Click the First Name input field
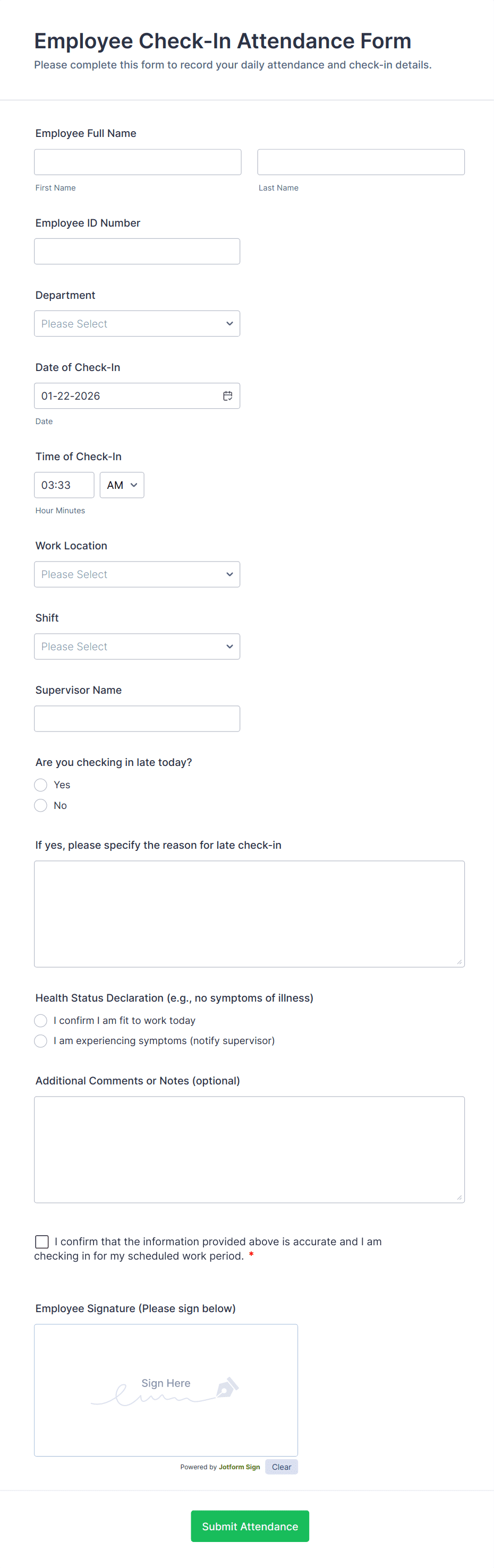This screenshot has width=494, height=1568. (x=137, y=161)
